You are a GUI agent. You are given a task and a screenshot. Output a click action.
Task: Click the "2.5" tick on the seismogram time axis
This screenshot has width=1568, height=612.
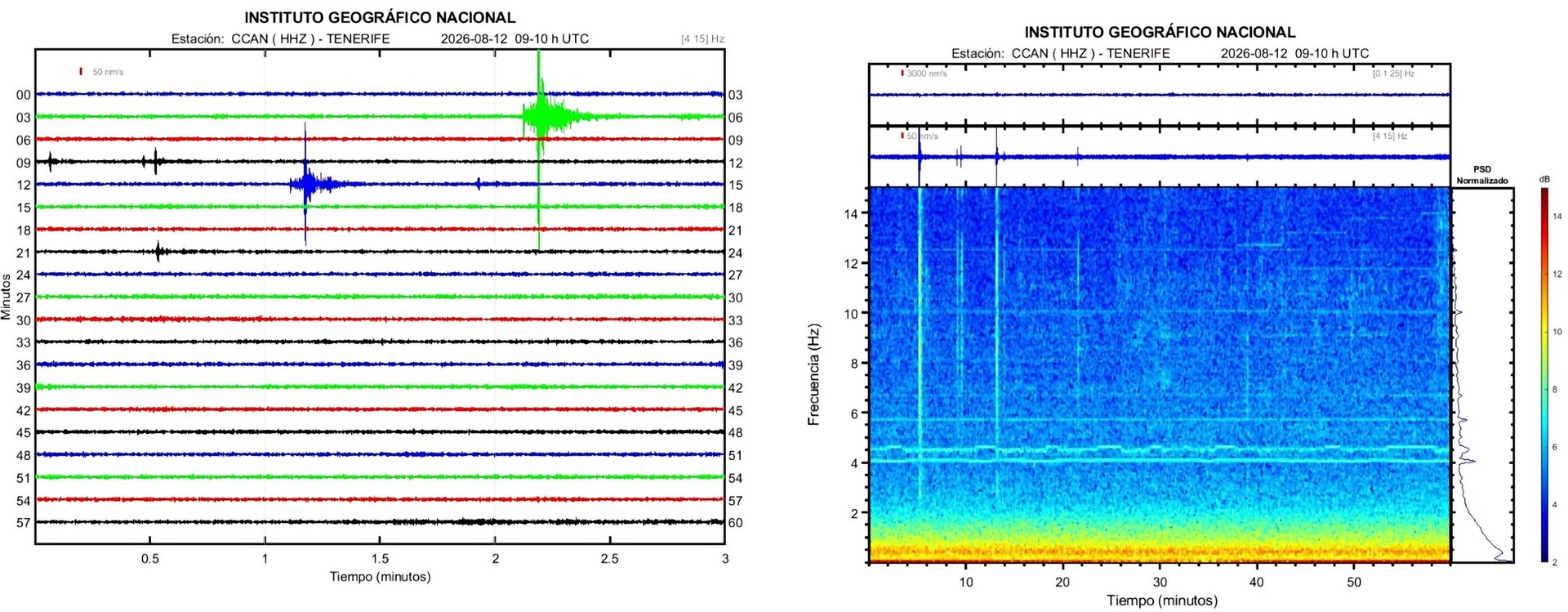(609, 559)
